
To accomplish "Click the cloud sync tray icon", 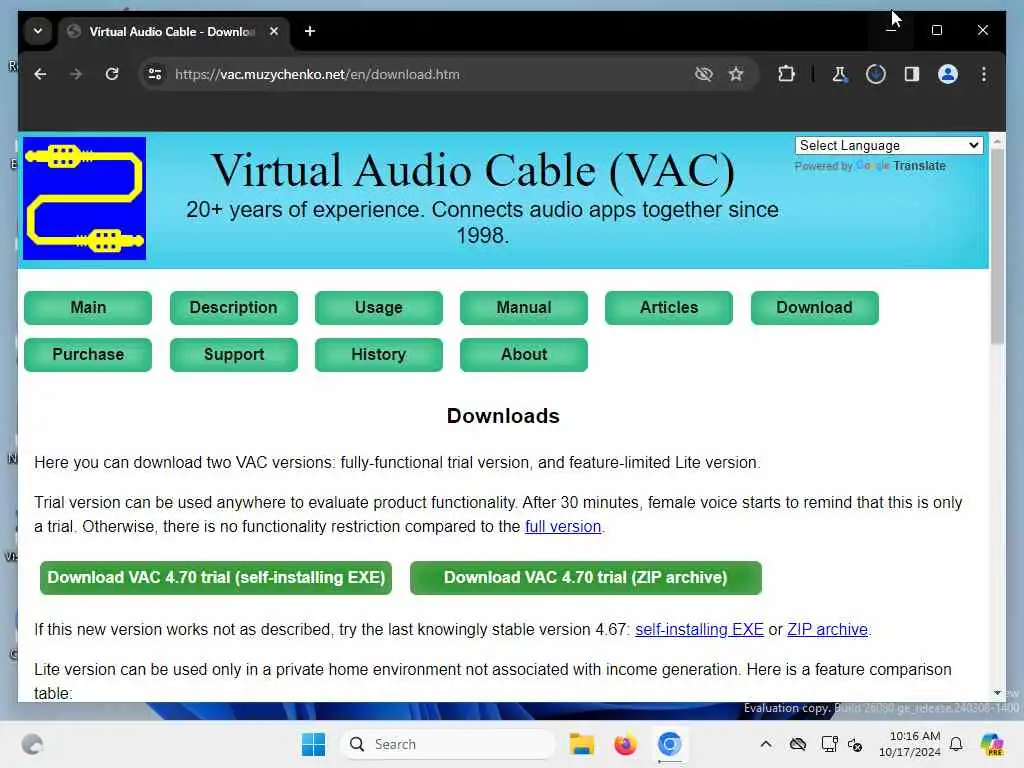I will pyautogui.click(x=797, y=744).
